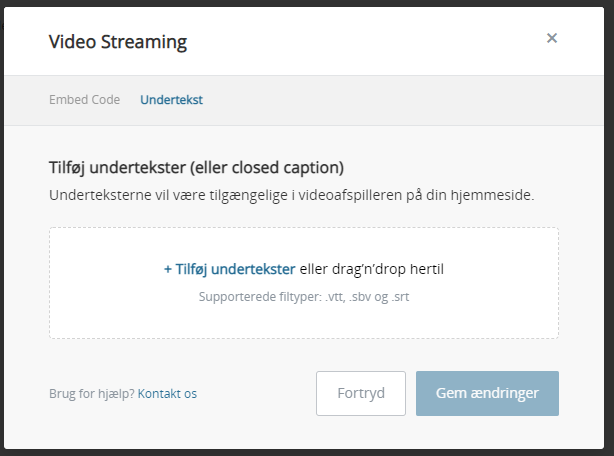The height and width of the screenshot is (456, 614).
Task: Save with the Gem ændringer button
Action: click(487, 393)
